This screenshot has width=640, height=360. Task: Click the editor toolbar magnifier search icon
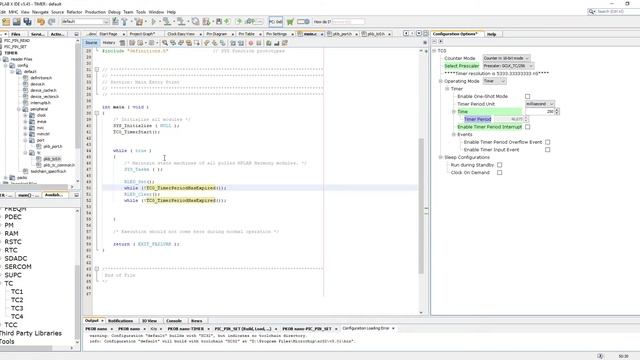click(x=164, y=43)
